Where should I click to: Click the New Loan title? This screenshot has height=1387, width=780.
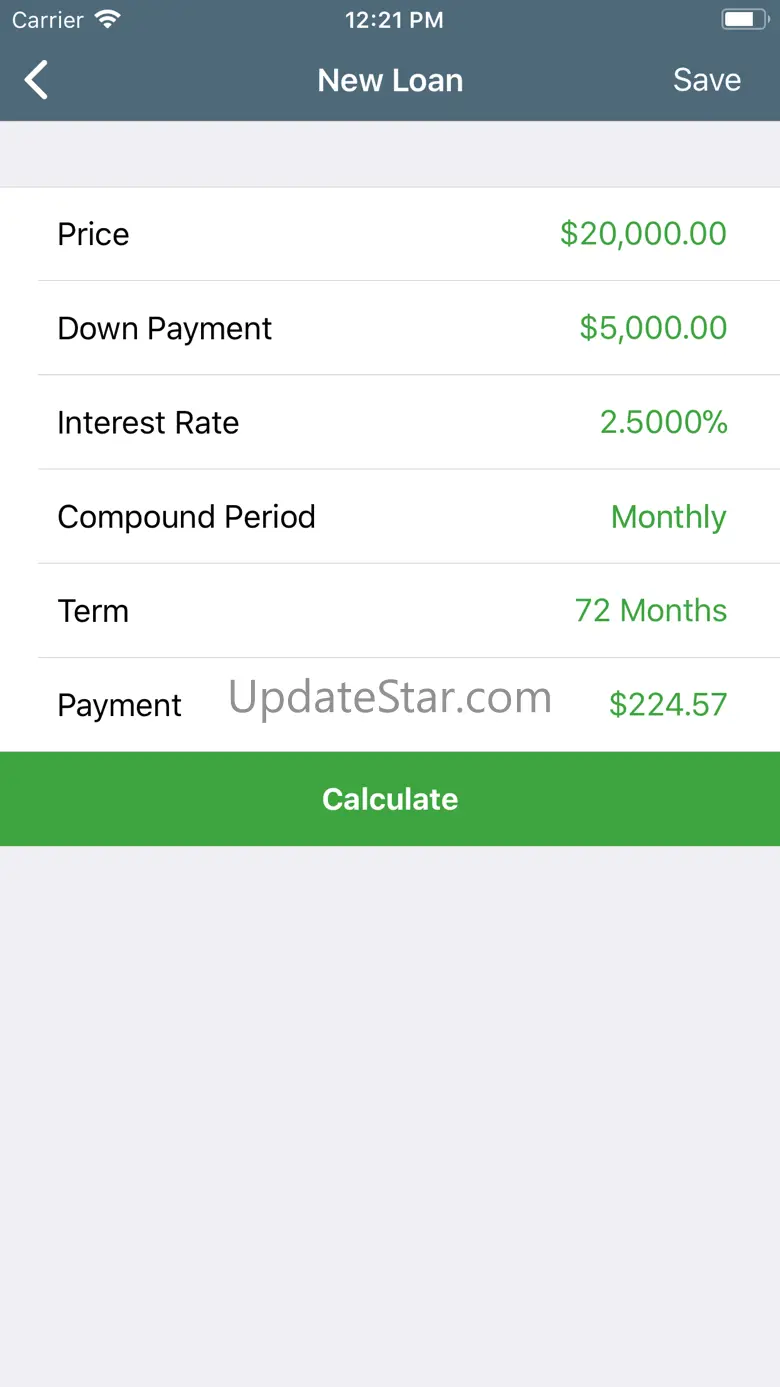(x=390, y=80)
